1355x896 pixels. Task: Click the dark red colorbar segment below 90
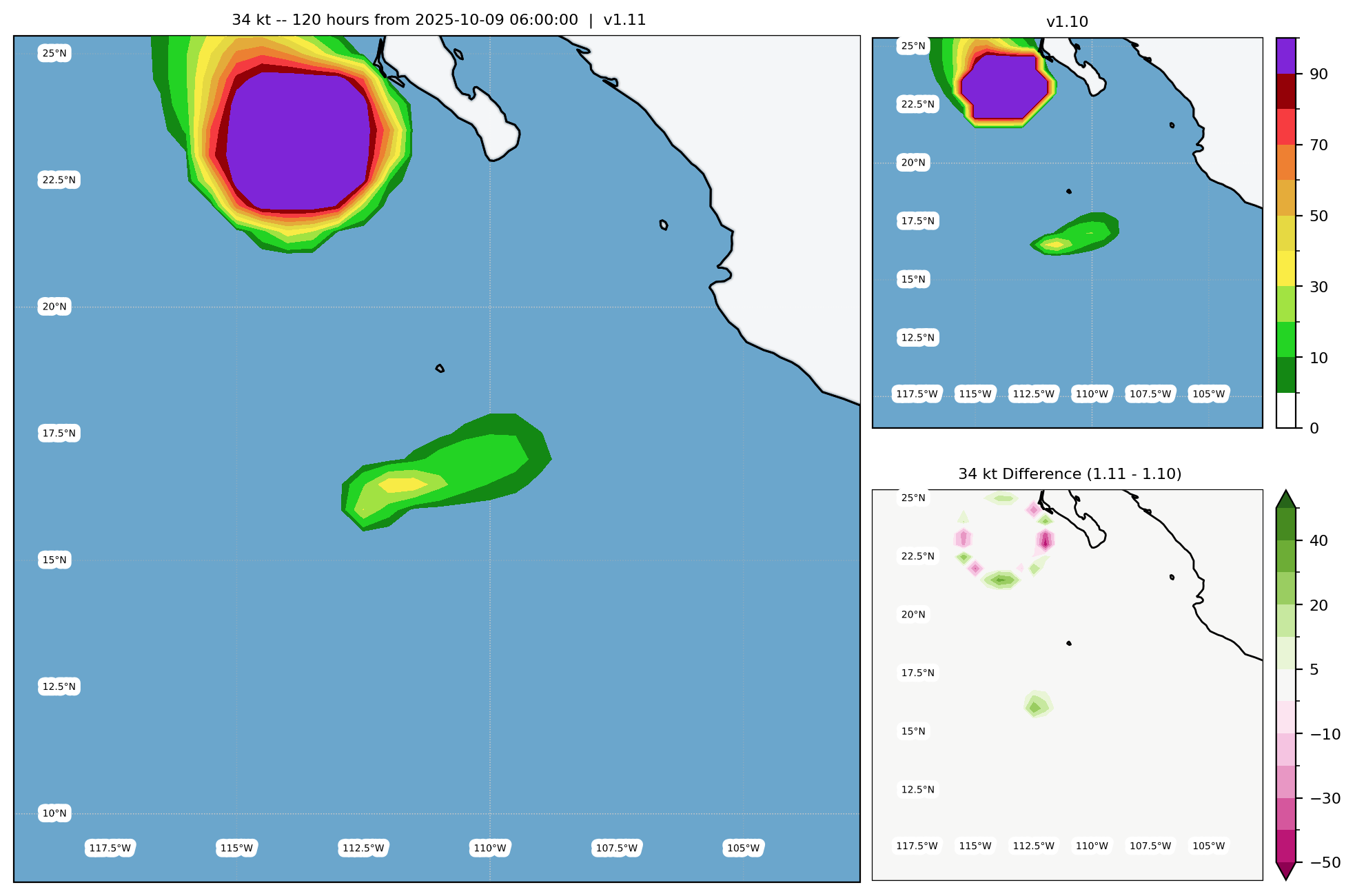point(1285,91)
